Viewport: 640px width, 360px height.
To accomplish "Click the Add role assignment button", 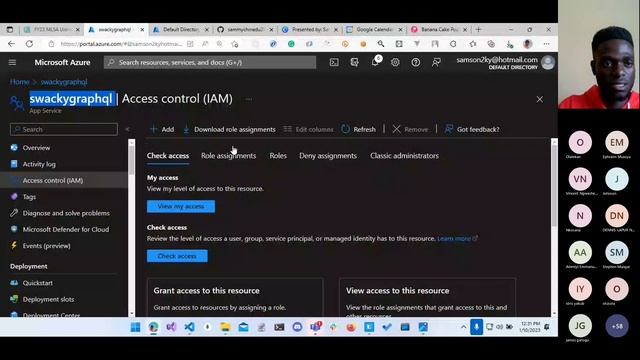I will (162, 129).
